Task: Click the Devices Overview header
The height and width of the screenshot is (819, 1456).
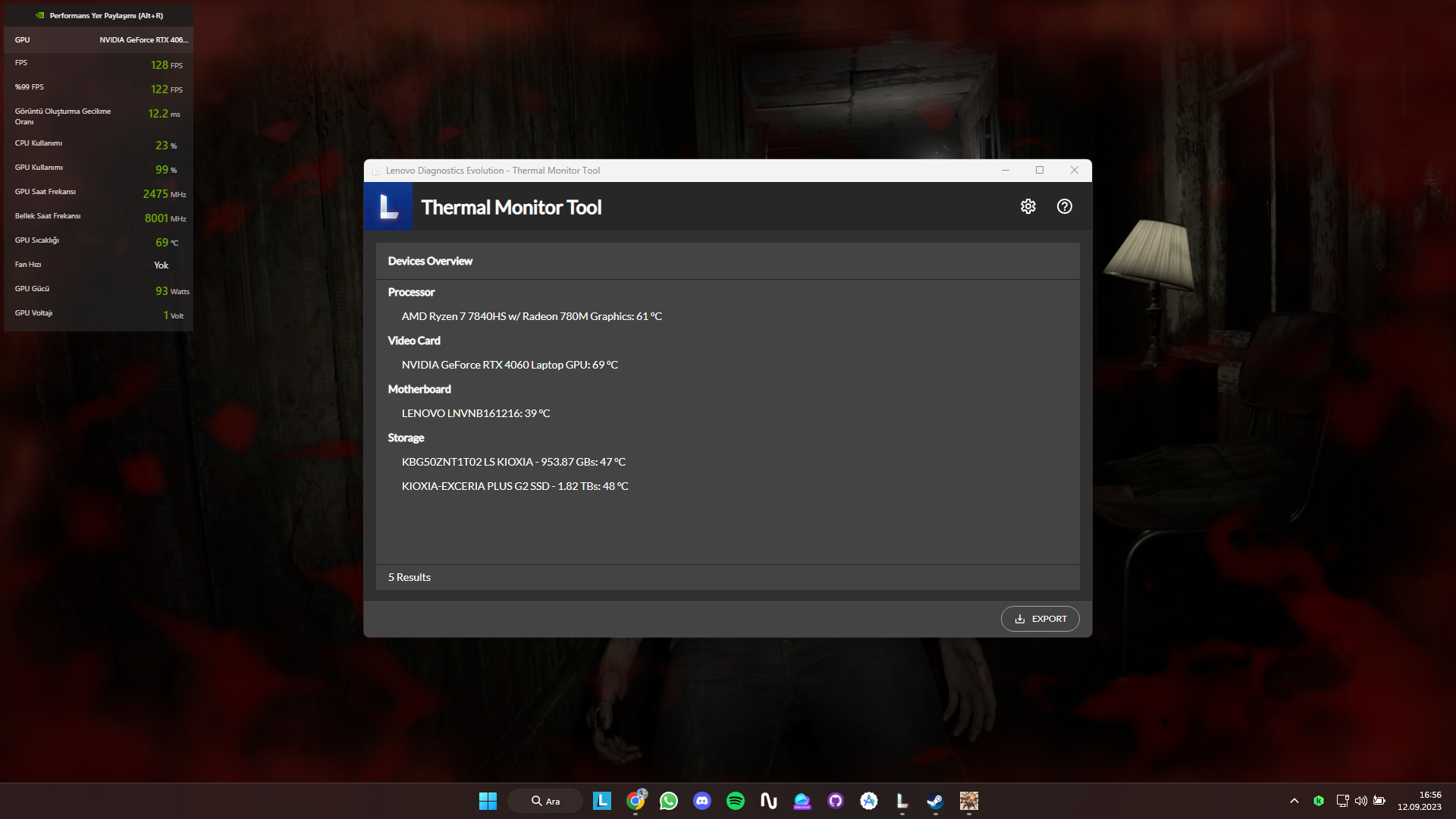Action: 430,261
